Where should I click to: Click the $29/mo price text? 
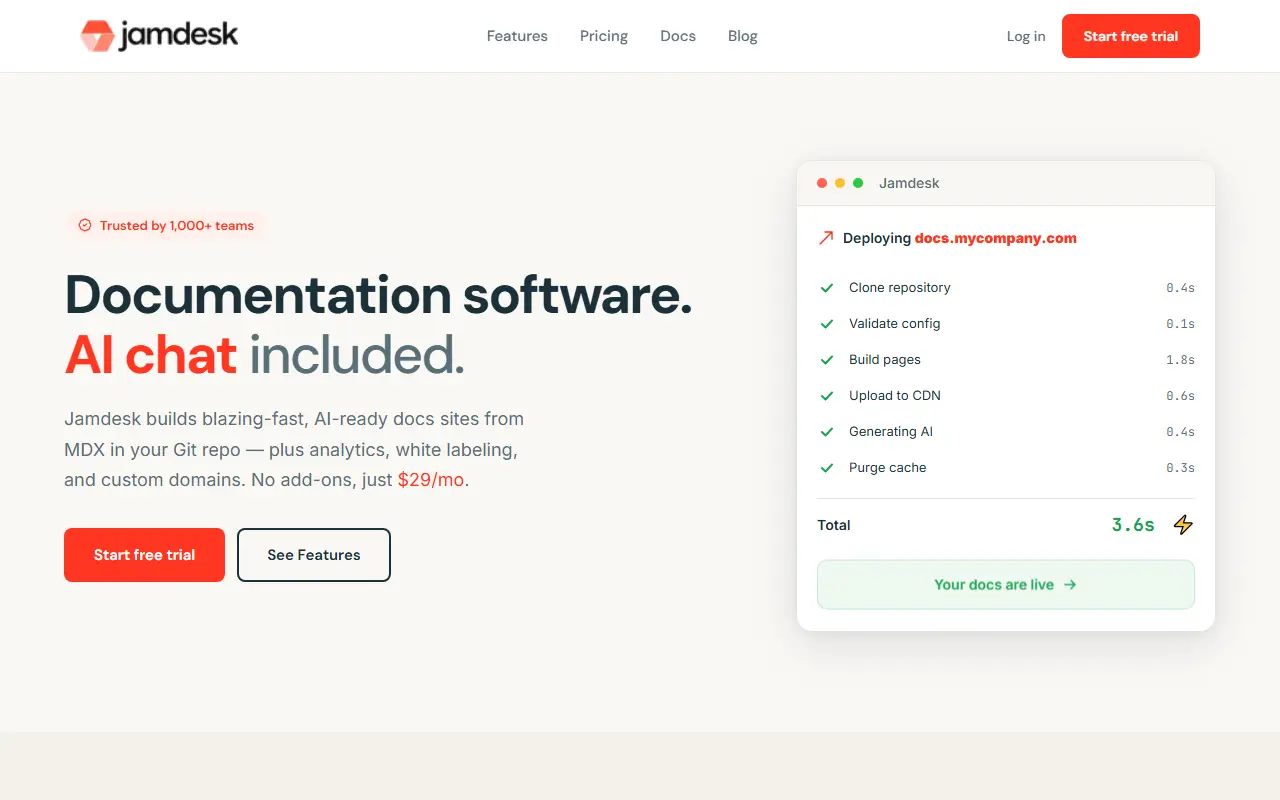[x=431, y=480]
